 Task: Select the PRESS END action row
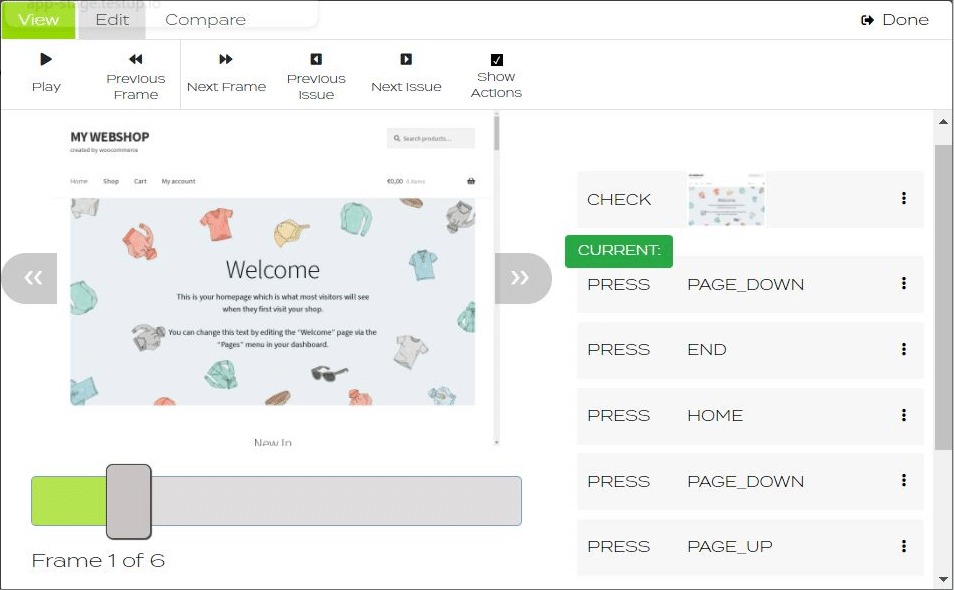[750, 350]
